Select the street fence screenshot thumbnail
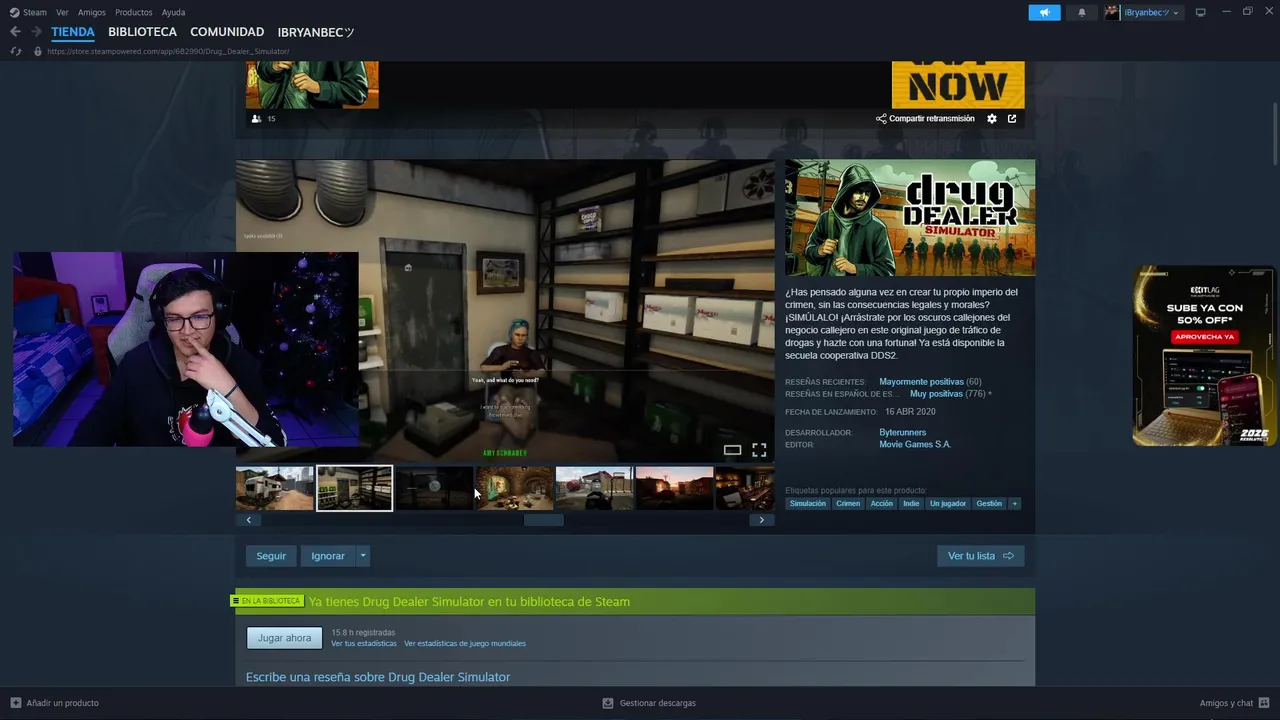Viewport: 1280px width, 720px height. coord(595,488)
